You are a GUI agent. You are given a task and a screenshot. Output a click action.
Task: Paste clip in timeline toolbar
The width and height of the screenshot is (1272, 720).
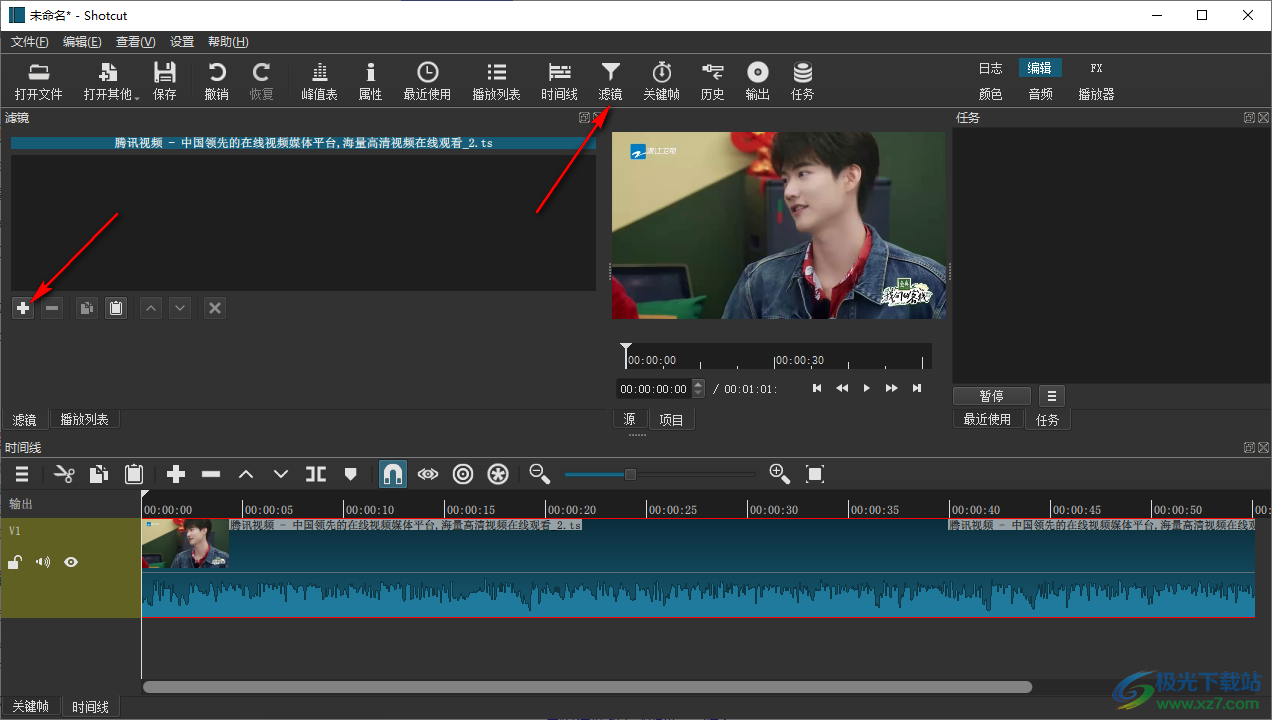click(134, 474)
